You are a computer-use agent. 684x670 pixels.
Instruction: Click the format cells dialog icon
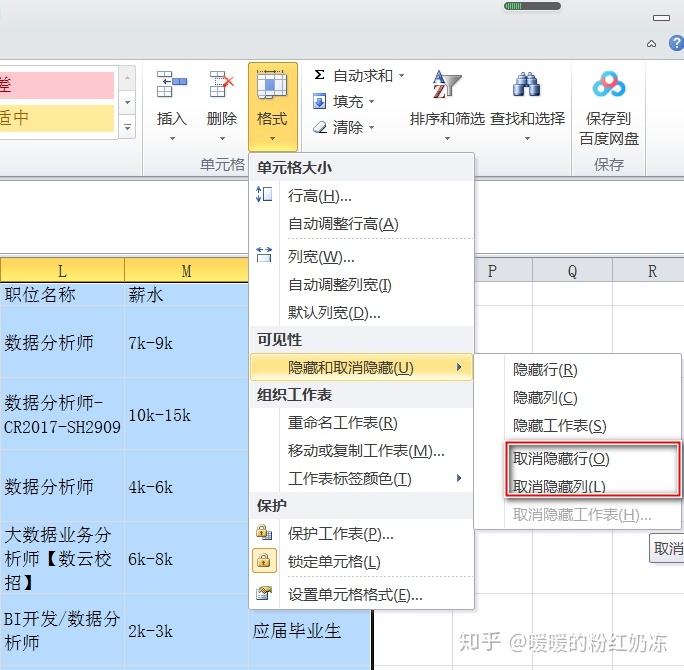pyautogui.click(x=264, y=593)
